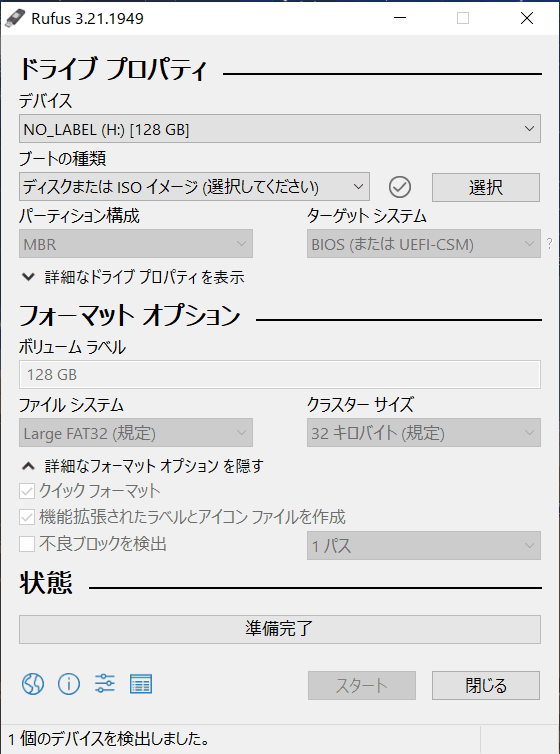Toggle クイック フォーマット checkbox
Image resolution: width=560 pixels, height=754 pixels.
27,491
